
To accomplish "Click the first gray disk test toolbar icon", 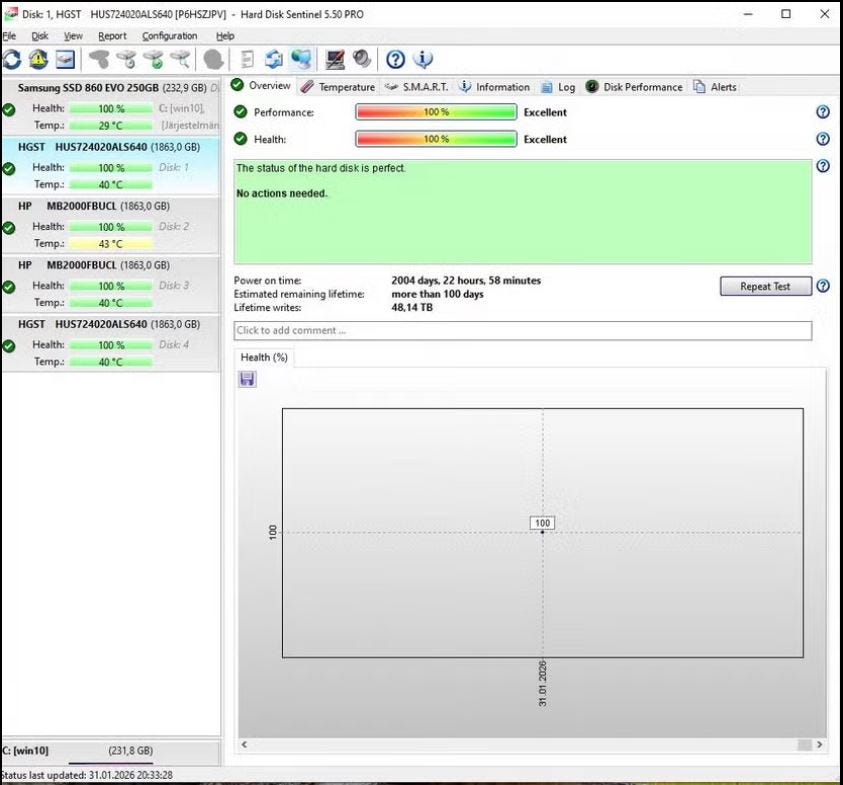I will (99, 59).
